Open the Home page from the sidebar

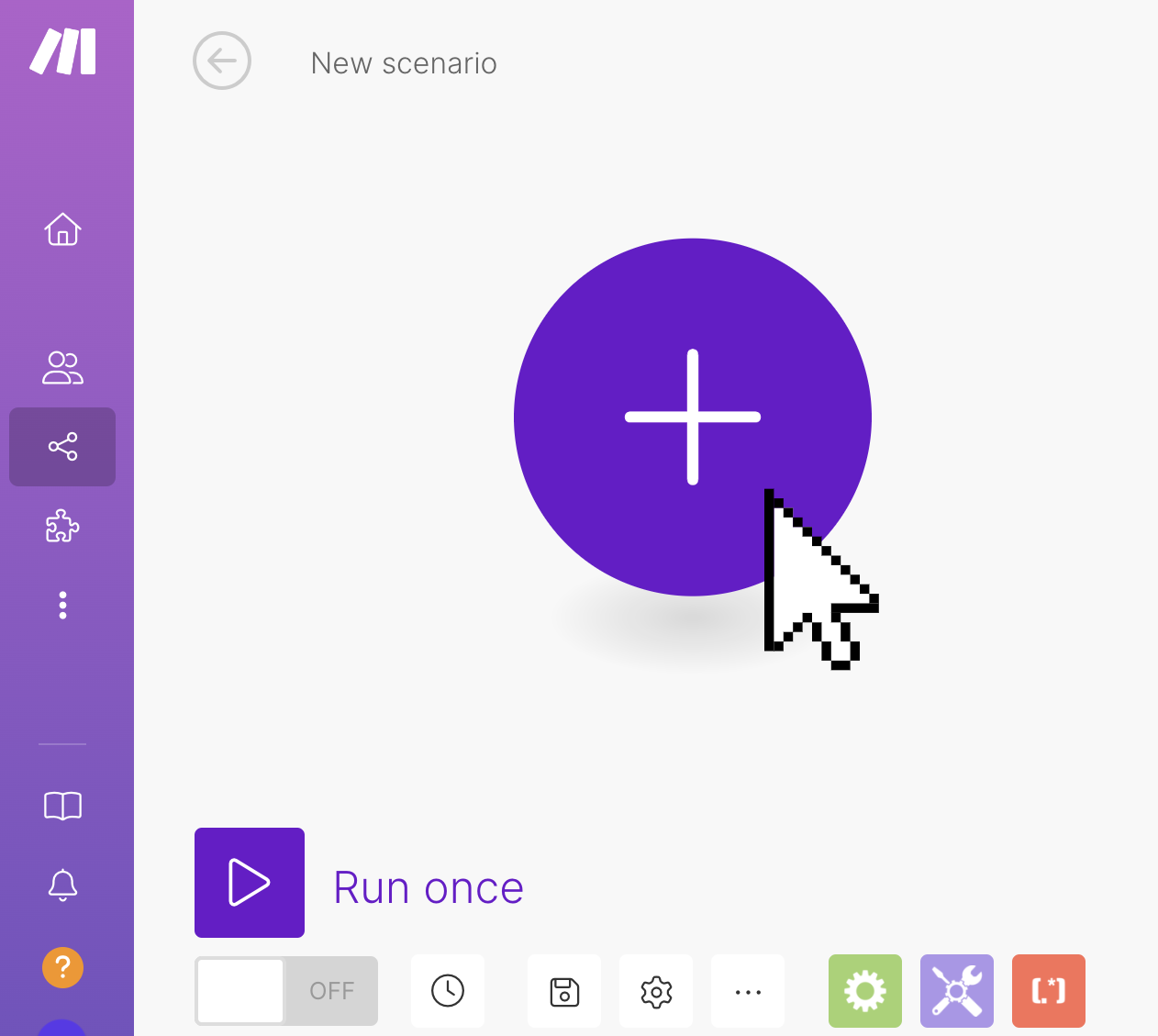[62, 229]
